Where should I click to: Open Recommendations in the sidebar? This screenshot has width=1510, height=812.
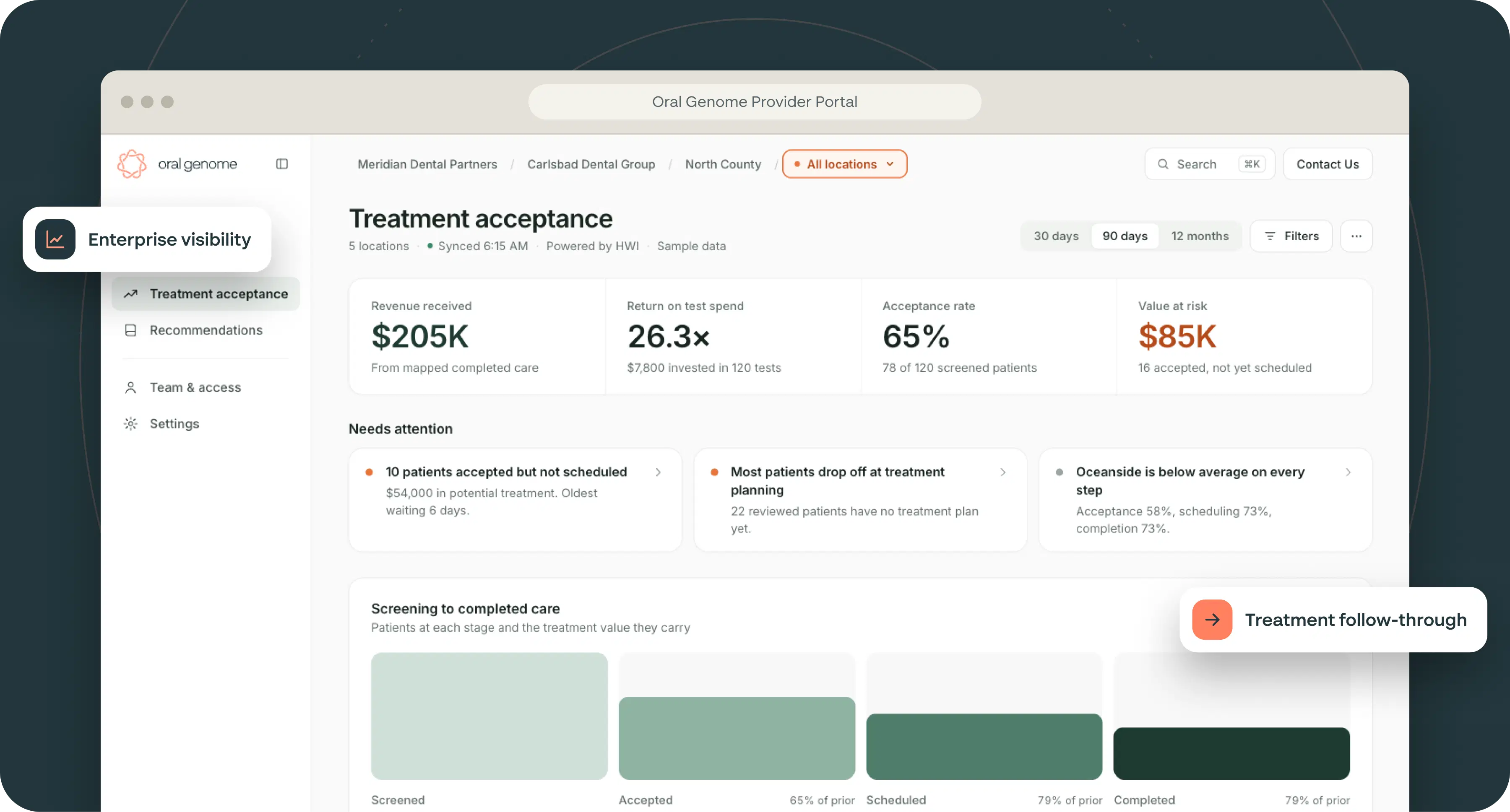[205, 330]
